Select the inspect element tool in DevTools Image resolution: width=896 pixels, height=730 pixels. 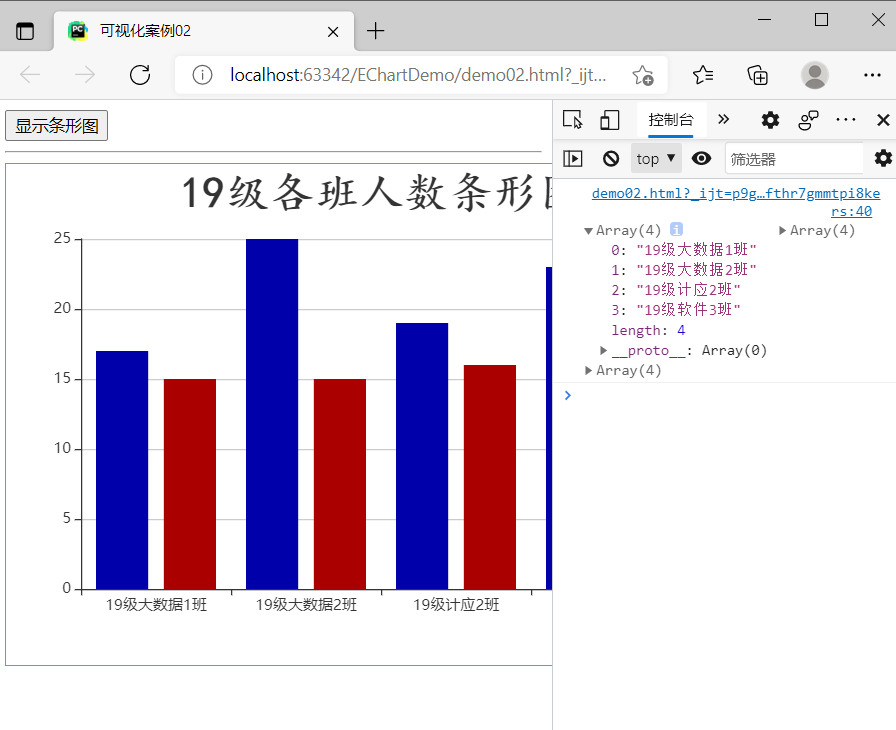(572, 119)
